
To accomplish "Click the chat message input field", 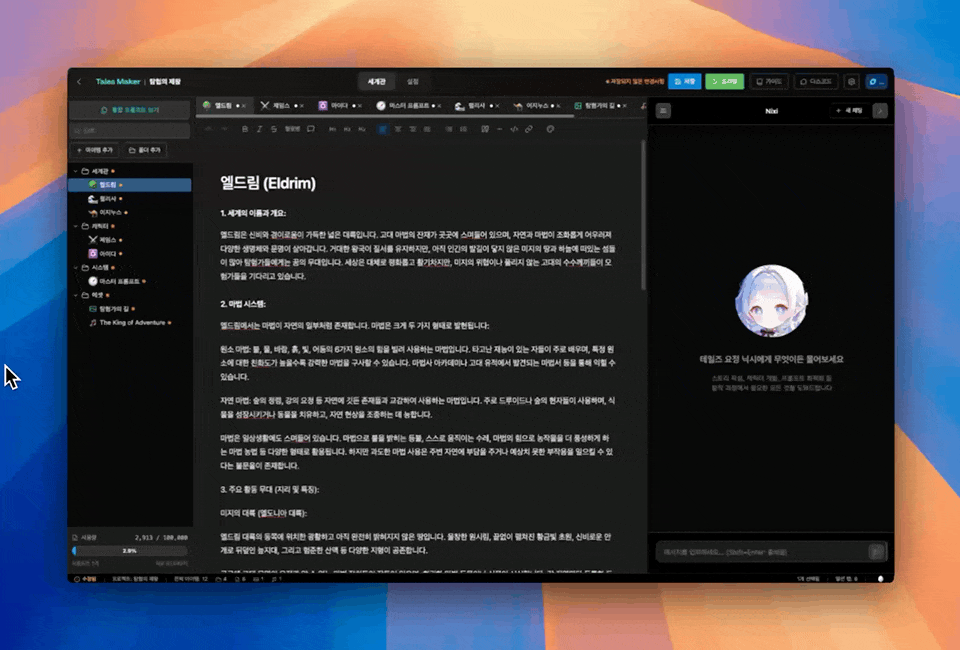I will pyautogui.click(x=760, y=551).
